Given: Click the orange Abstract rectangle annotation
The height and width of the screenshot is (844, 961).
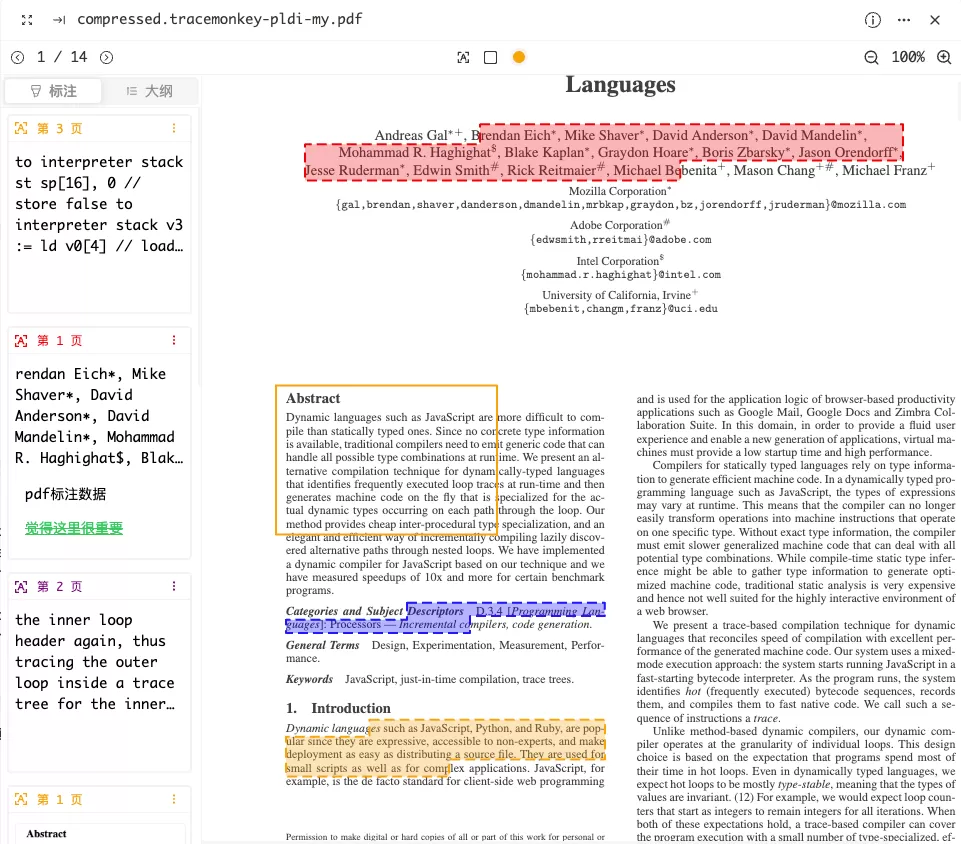Looking at the screenshot, I should (386, 460).
